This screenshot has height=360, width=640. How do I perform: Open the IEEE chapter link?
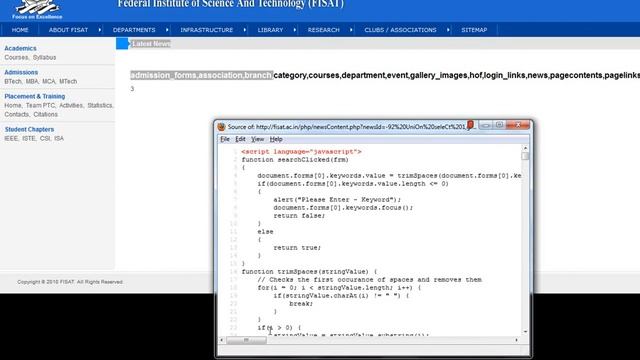click(x=11, y=139)
